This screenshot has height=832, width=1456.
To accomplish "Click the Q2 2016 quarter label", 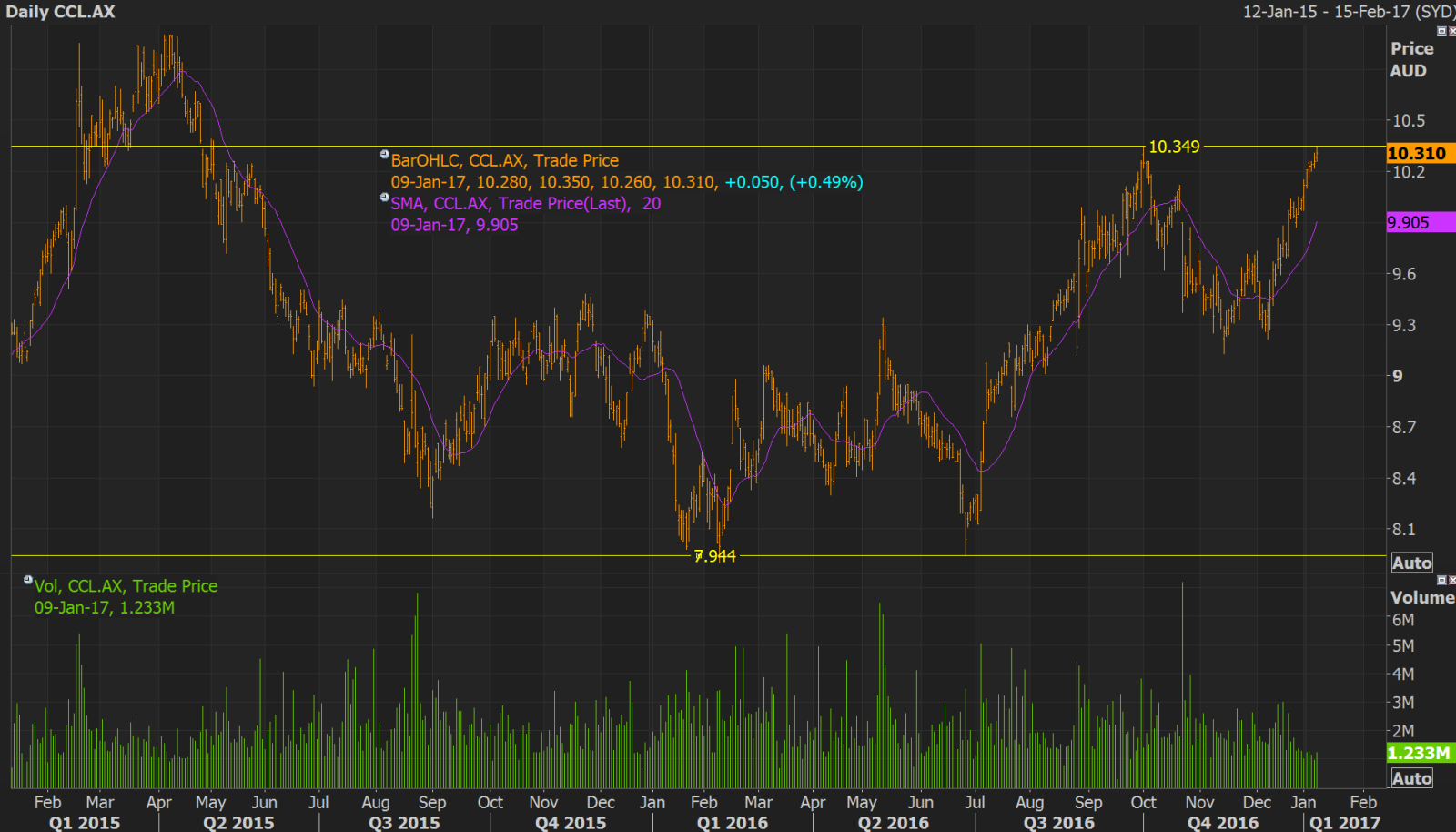I will pyautogui.click(x=894, y=823).
